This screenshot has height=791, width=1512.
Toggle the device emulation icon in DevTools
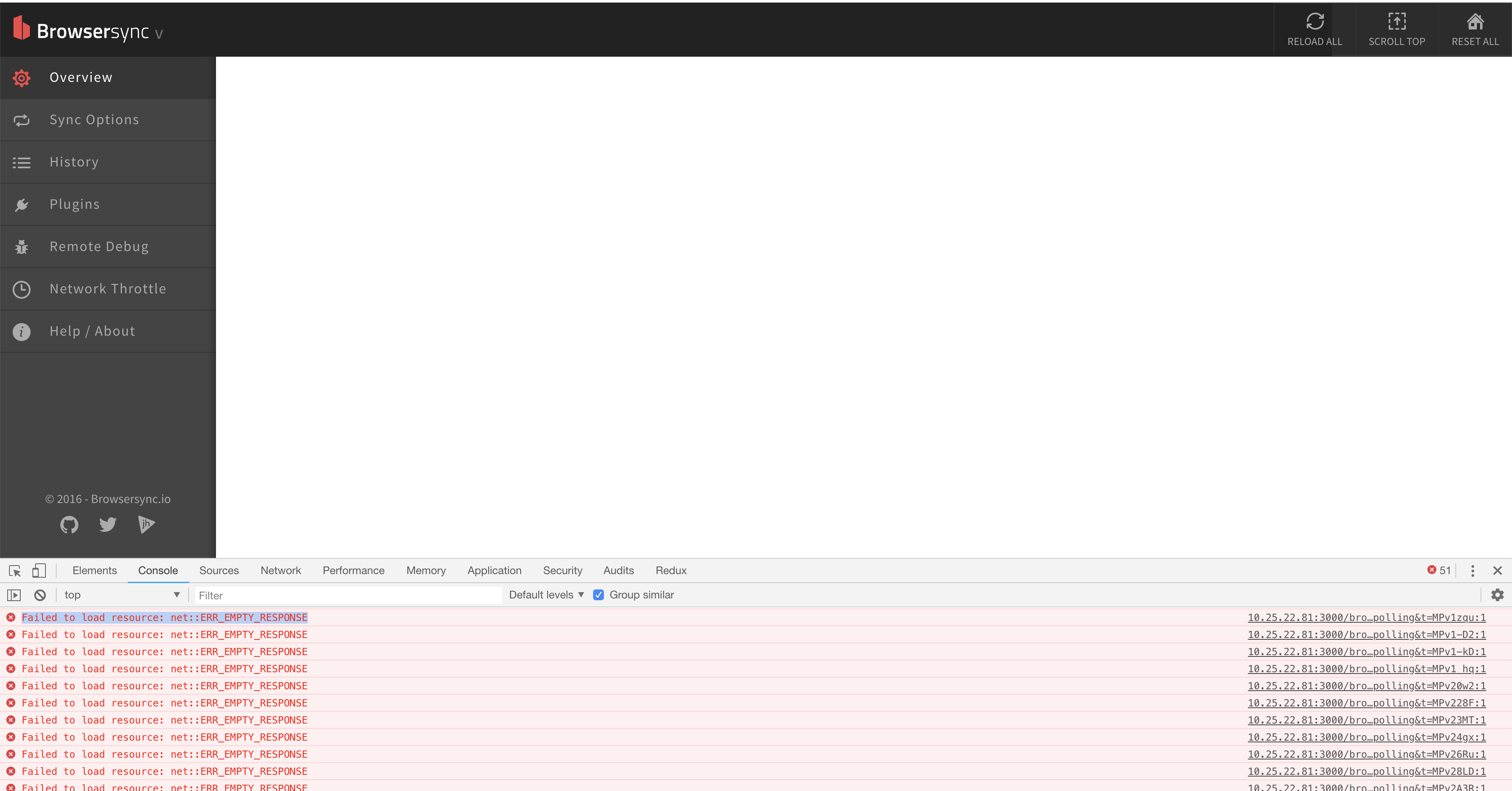point(39,571)
